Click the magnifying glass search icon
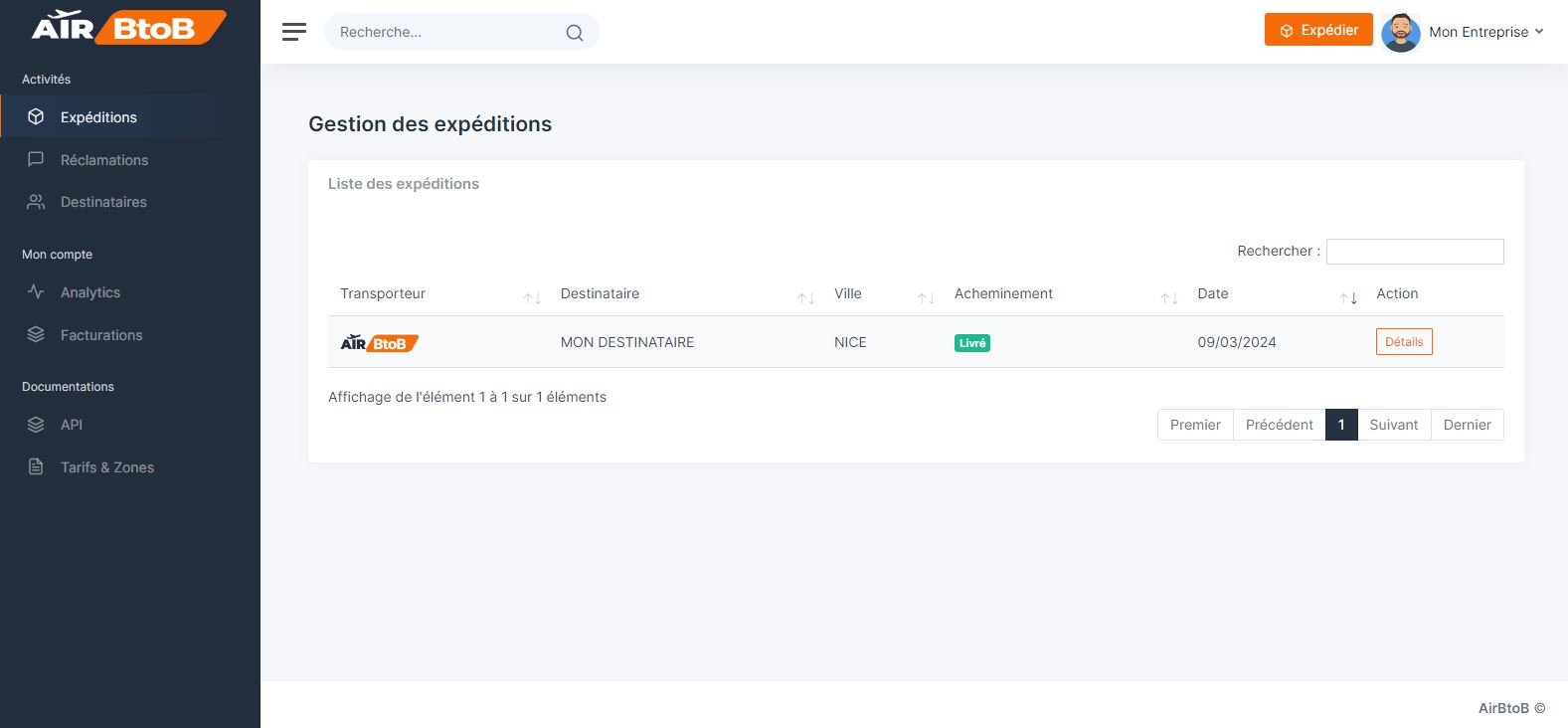1568x728 pixels. point(575,32)
